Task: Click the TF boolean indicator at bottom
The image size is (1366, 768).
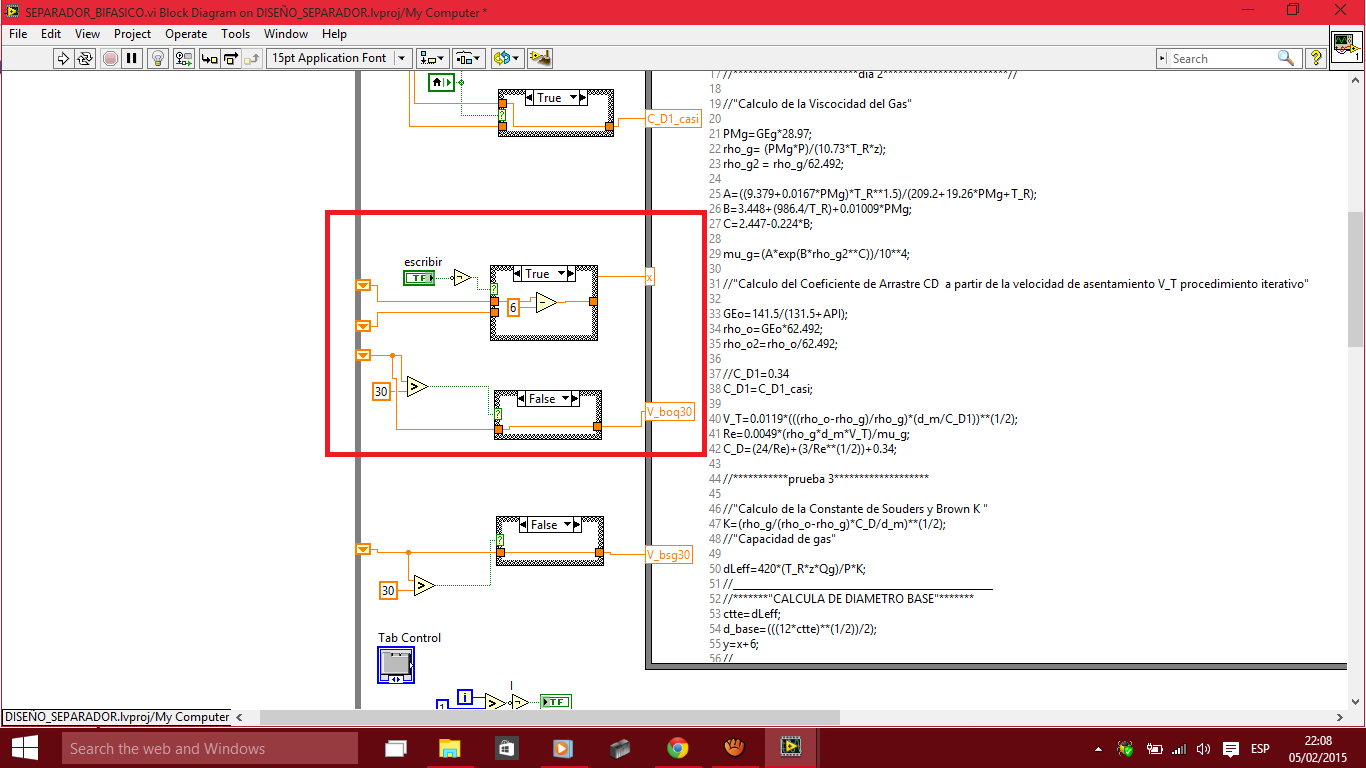Action: [x=555, y=702]
